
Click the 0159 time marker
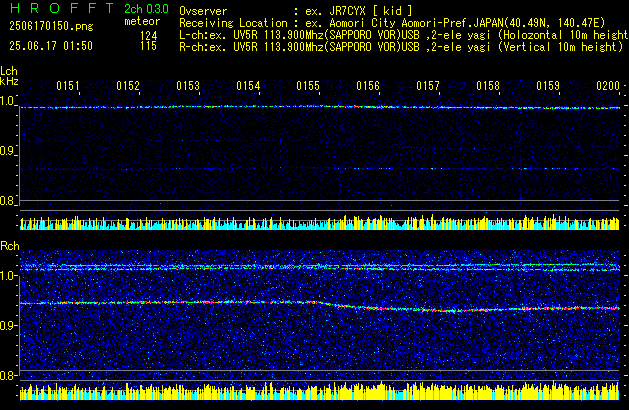point(548,86)
